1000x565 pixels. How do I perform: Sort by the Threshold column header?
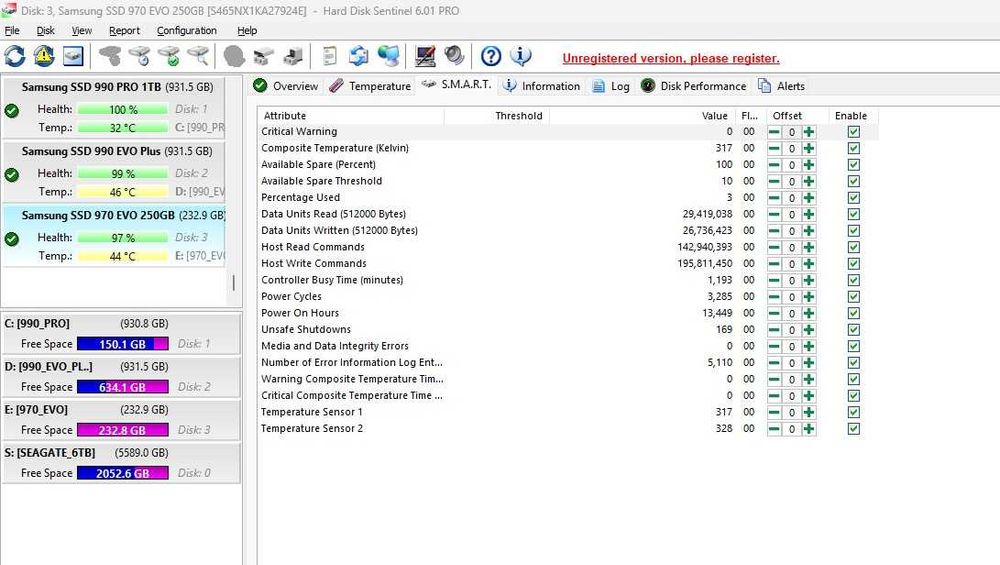coord(497,115)
